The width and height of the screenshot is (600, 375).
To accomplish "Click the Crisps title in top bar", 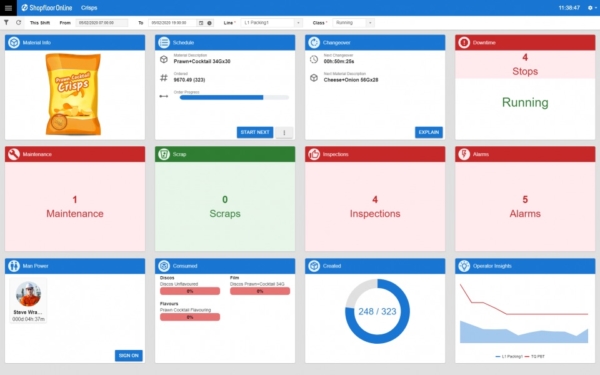I will point(89,8).
